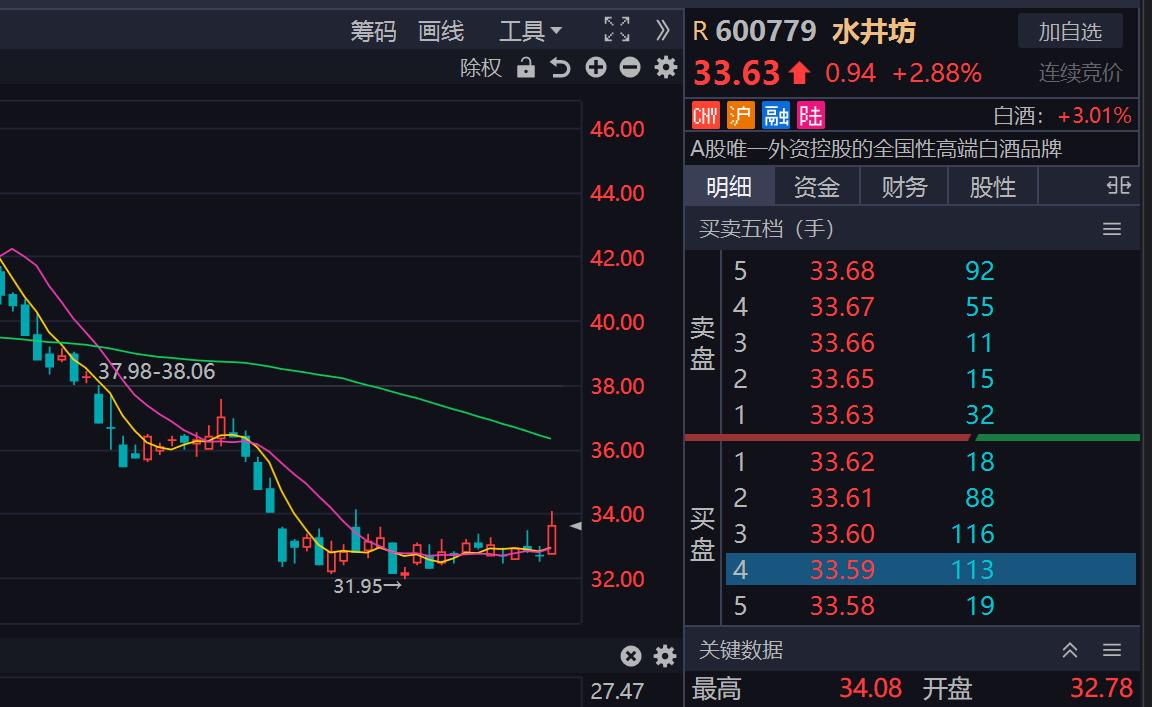Open the 筹码 chip distribution view
Viewport: 1152px width, 707px height.
[373, 31]
